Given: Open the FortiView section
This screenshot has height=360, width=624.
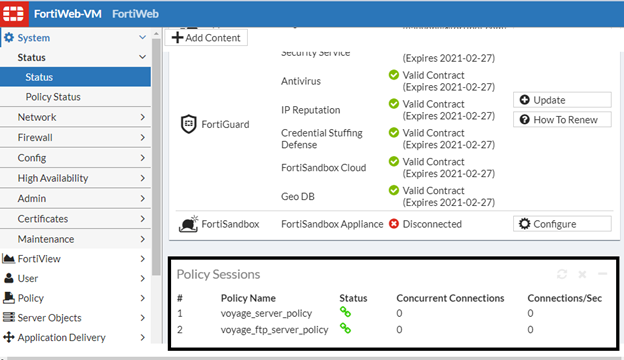Looking at the screenshot, I should tap(75, 259).
